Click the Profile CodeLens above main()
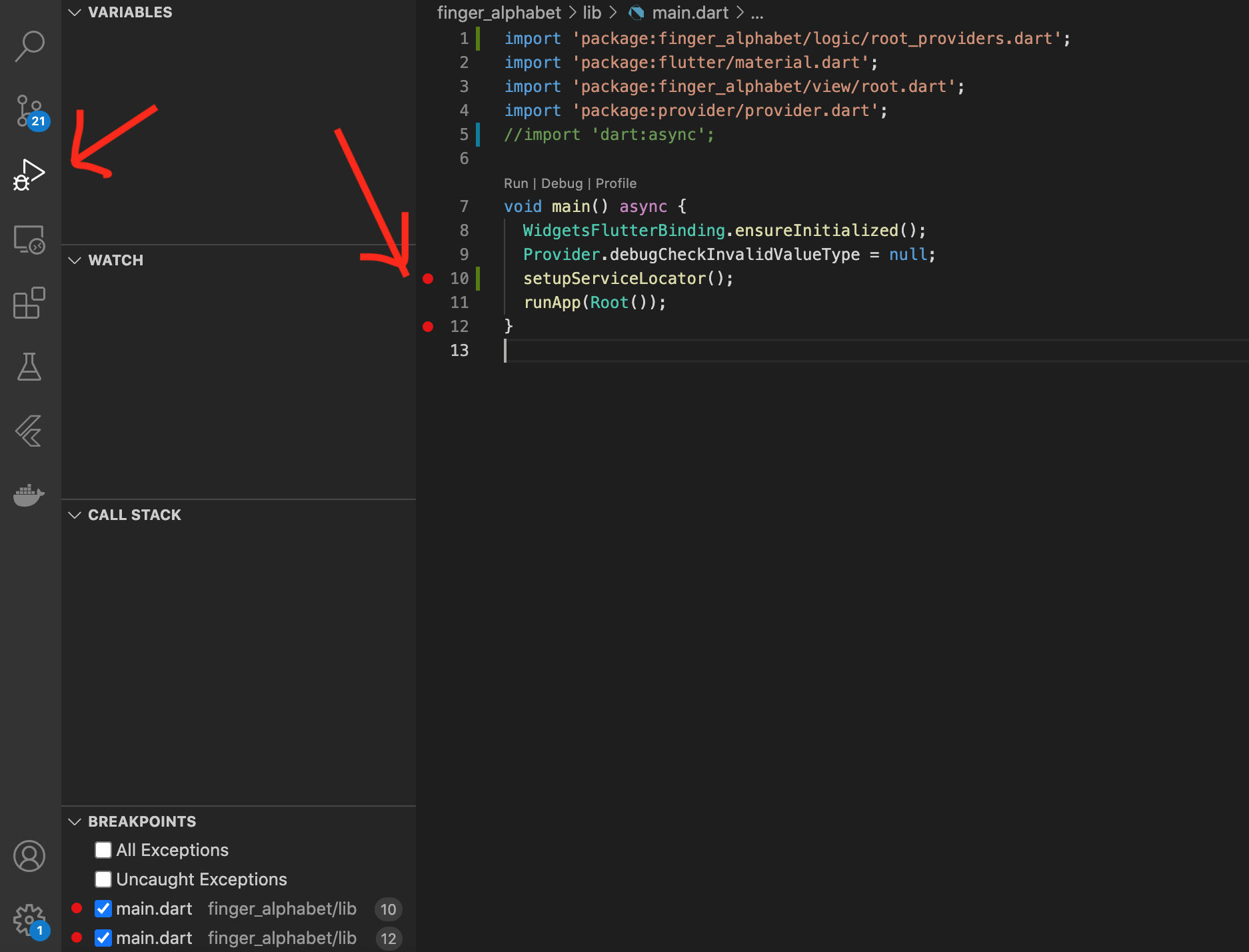Image resolution: width=1249 pixels, height=952 pixels. (616, 183)
